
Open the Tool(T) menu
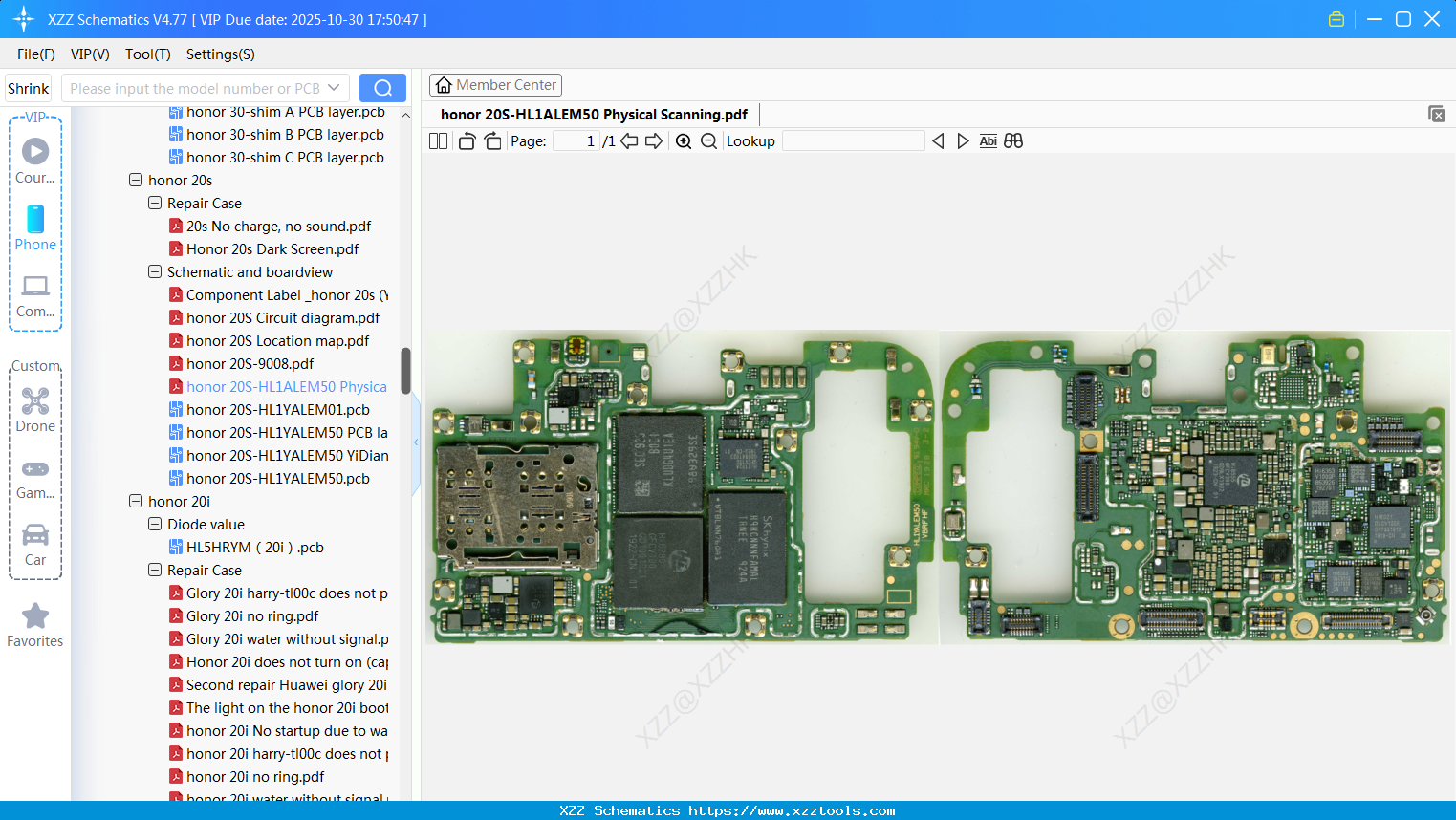[148, 54]
